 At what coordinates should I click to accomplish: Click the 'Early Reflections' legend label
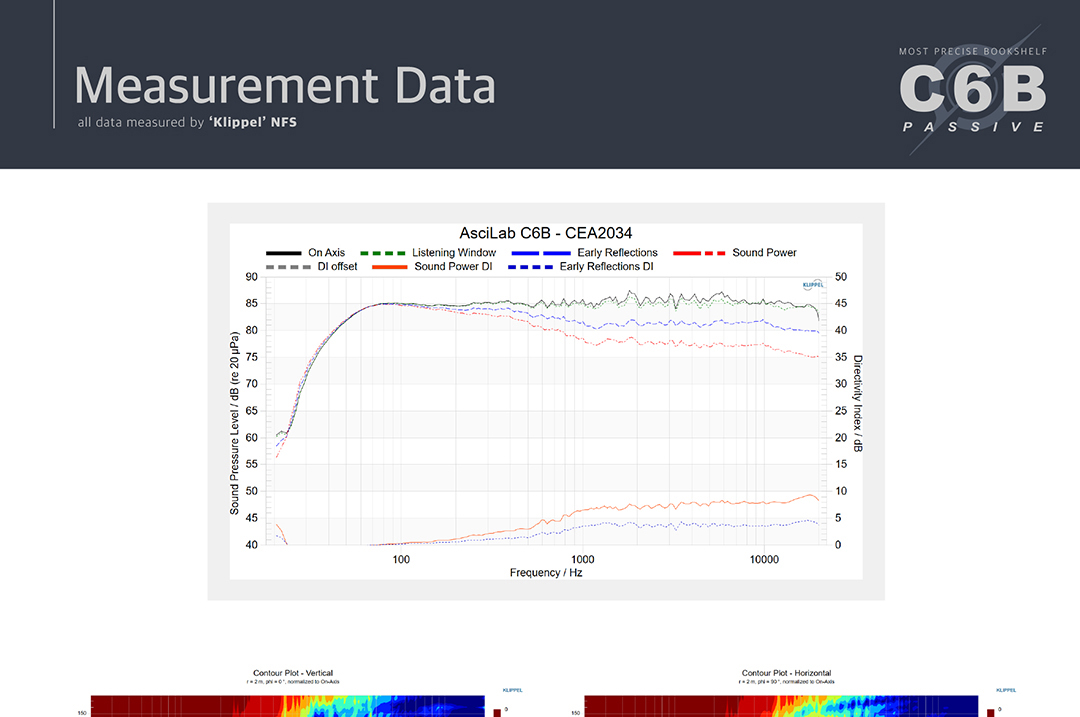point(617,253)
